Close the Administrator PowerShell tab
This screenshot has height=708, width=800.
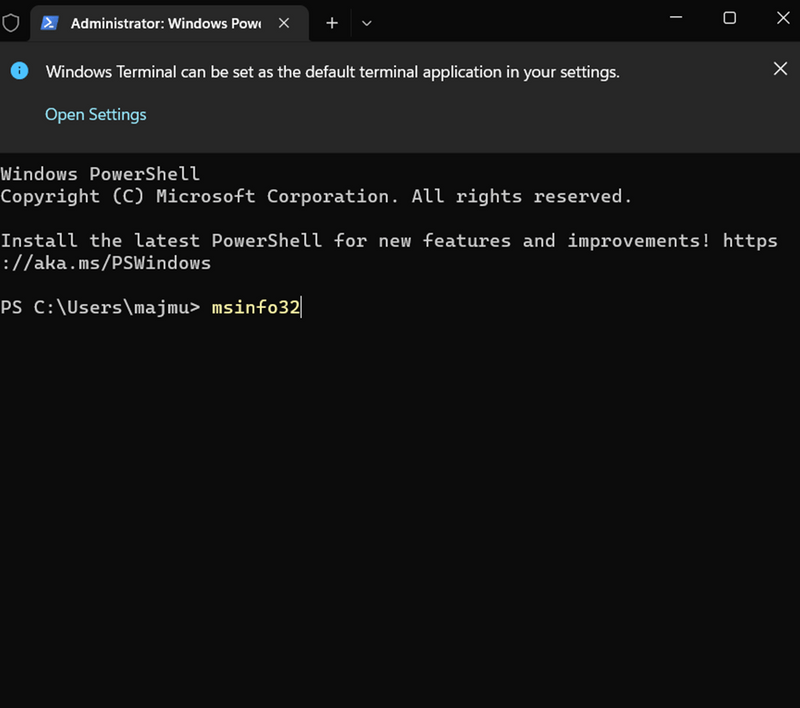283,23
